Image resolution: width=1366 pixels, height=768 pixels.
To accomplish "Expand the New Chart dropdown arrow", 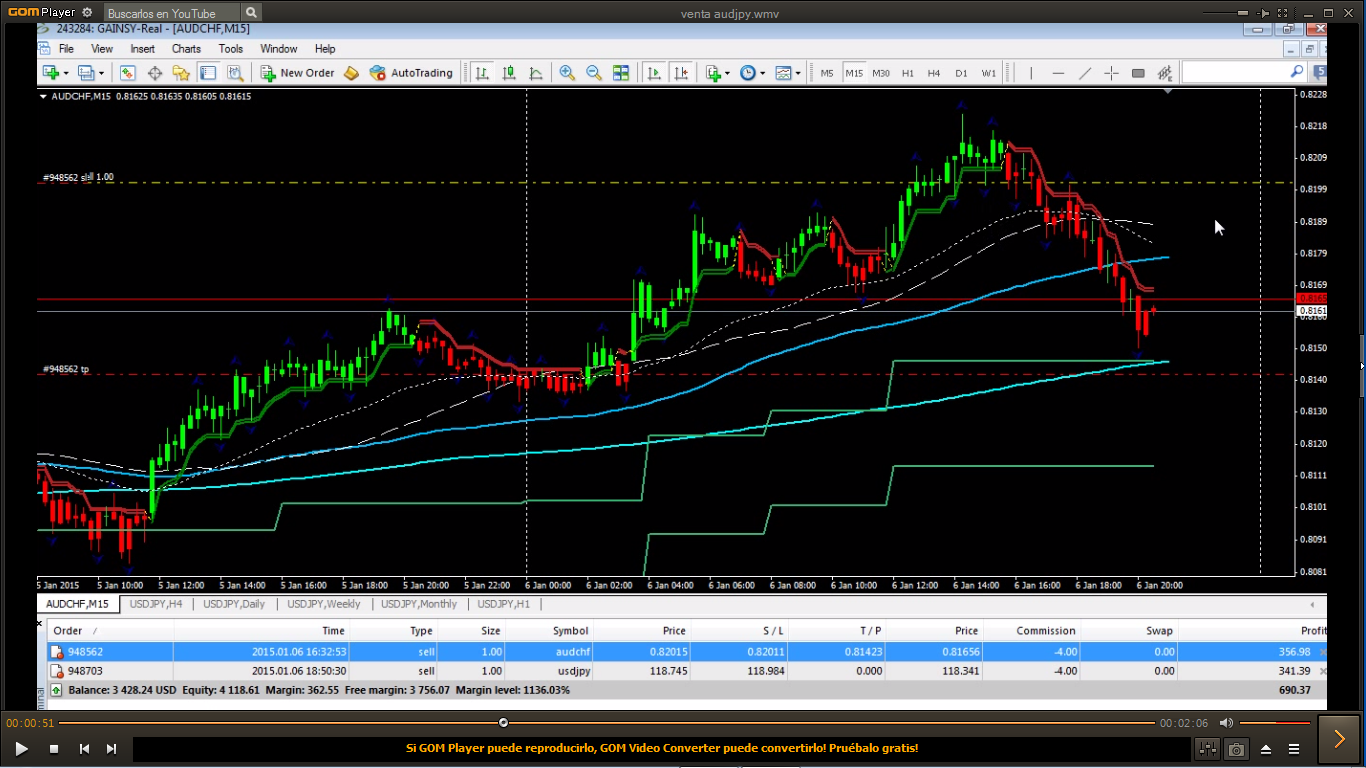I will point(65,73).
